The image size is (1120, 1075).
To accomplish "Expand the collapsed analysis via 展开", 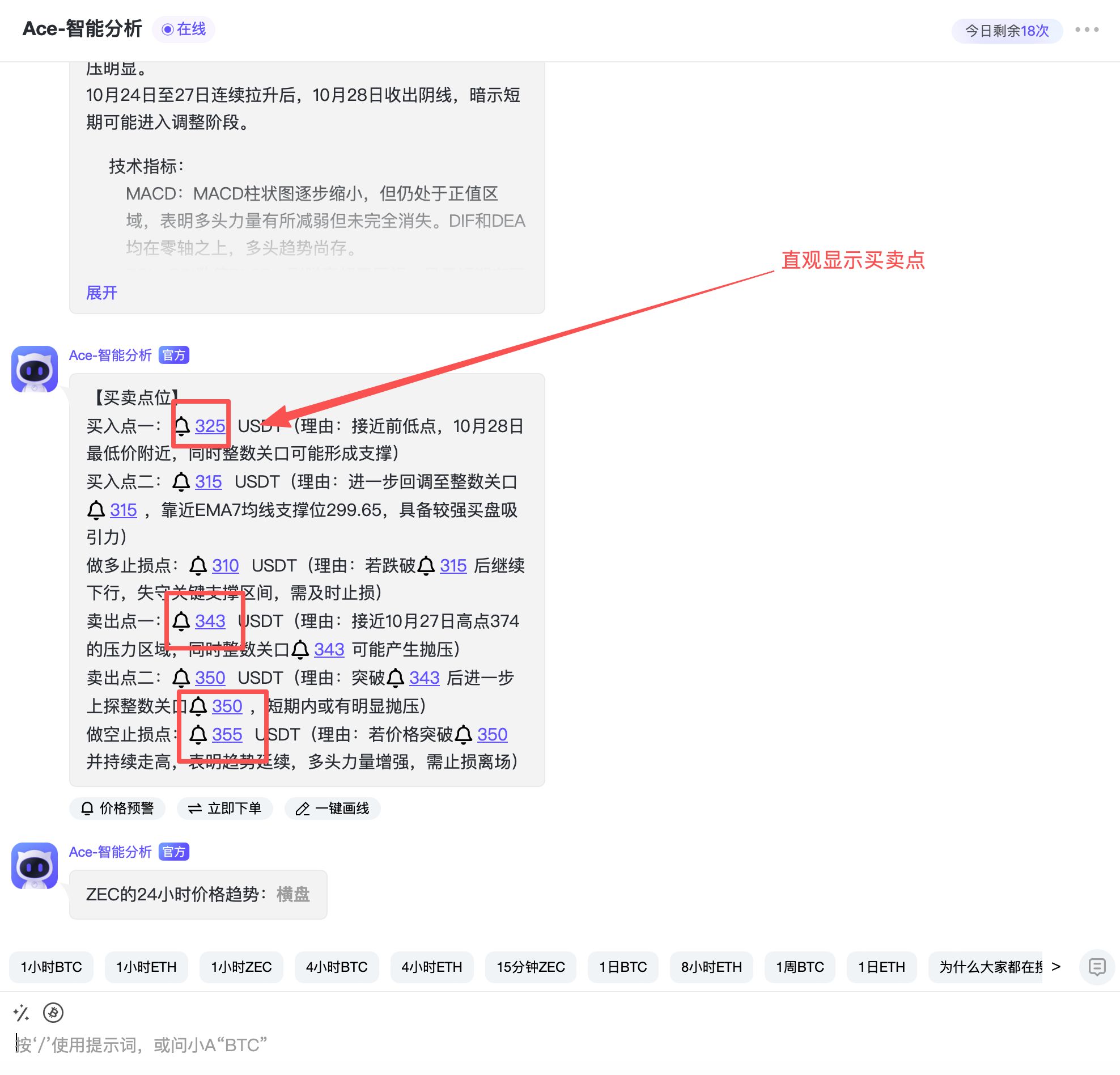I will (x=101, y=293).
